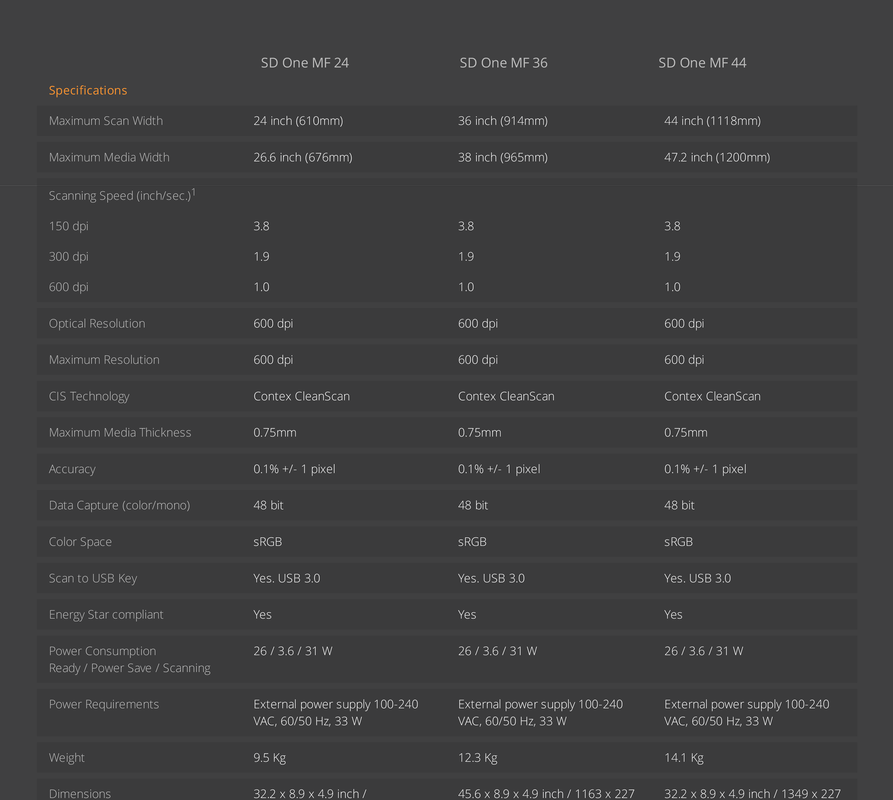Click Contex CleanScan in MF 36 column
Image resolution: width=893 pixels, height=800 pixels.
tap(506, 396)
